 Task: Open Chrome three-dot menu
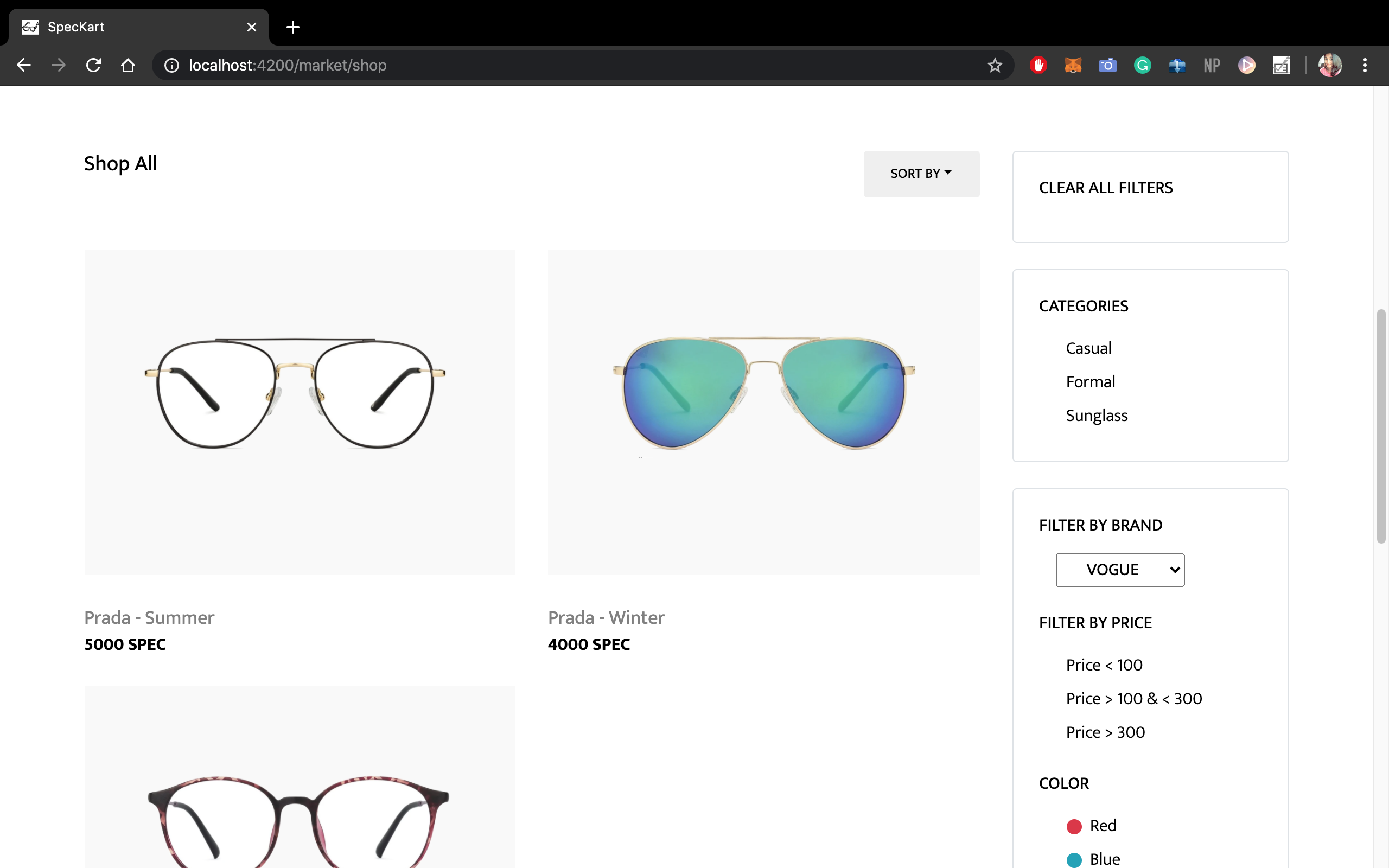[x=1365, y=66]
